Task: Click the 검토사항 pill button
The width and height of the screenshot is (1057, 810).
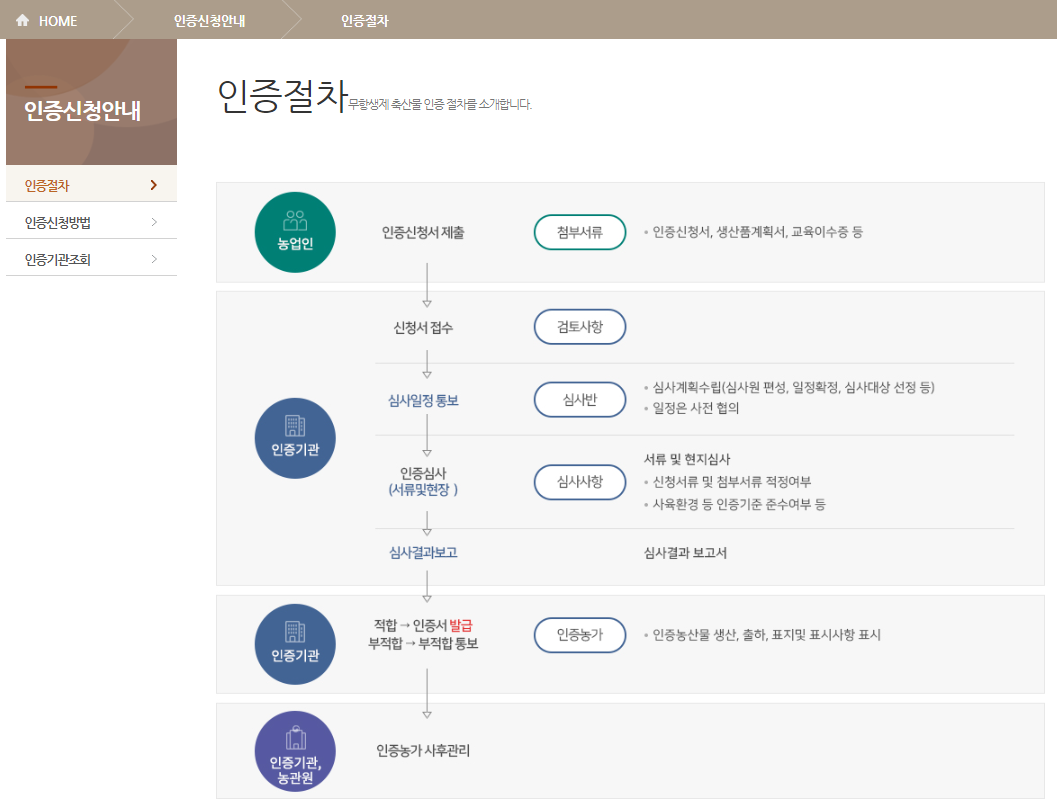Action: point(580,327)
